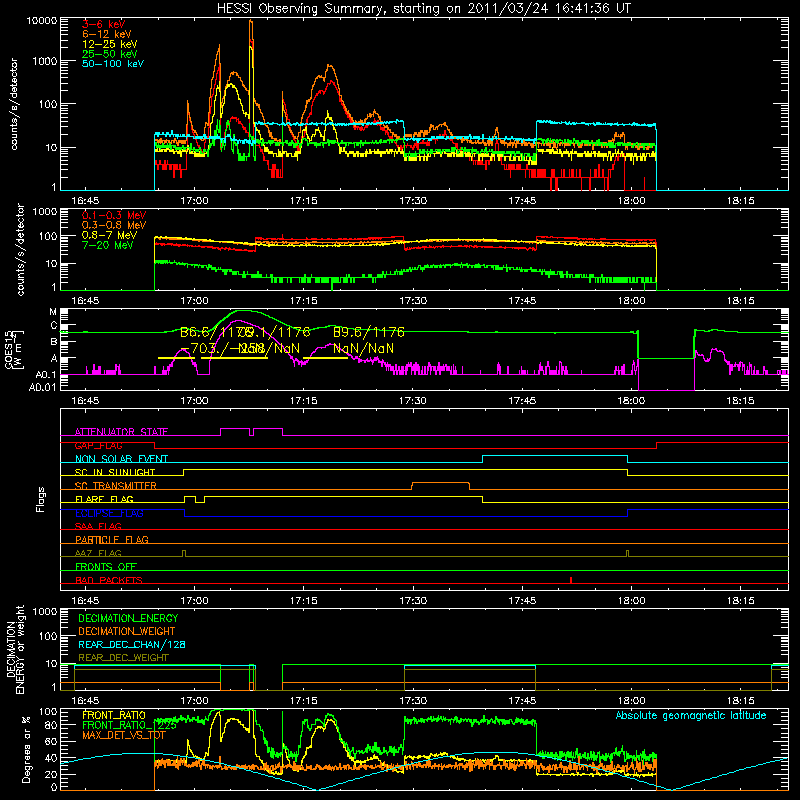Select the 3-6 keV legend label

[104, 24]
